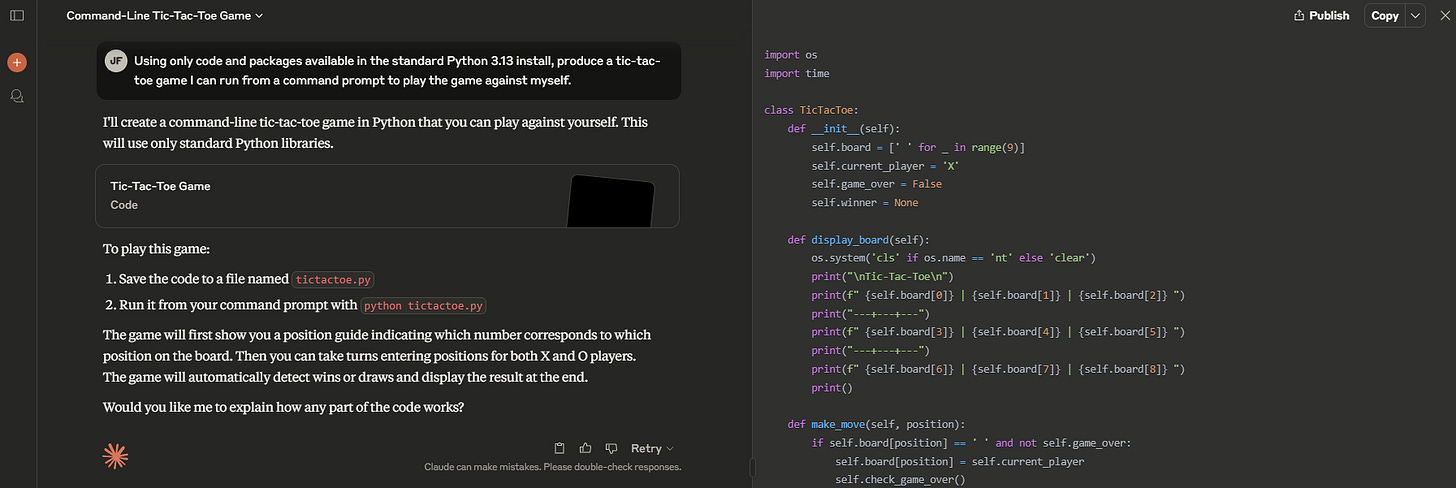Click the disclaimer 'Claude can make mistakes' text

click(552, 467)
